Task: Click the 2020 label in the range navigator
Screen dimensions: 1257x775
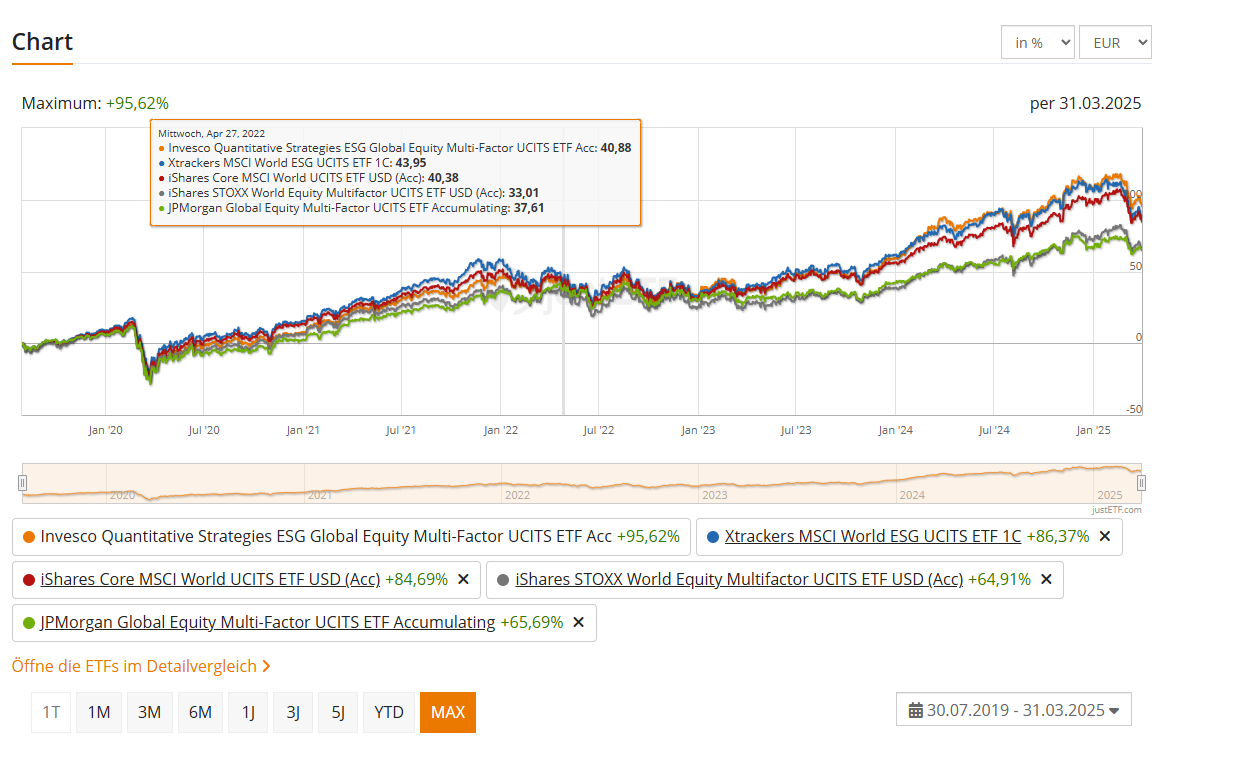Action: (122, 495)
